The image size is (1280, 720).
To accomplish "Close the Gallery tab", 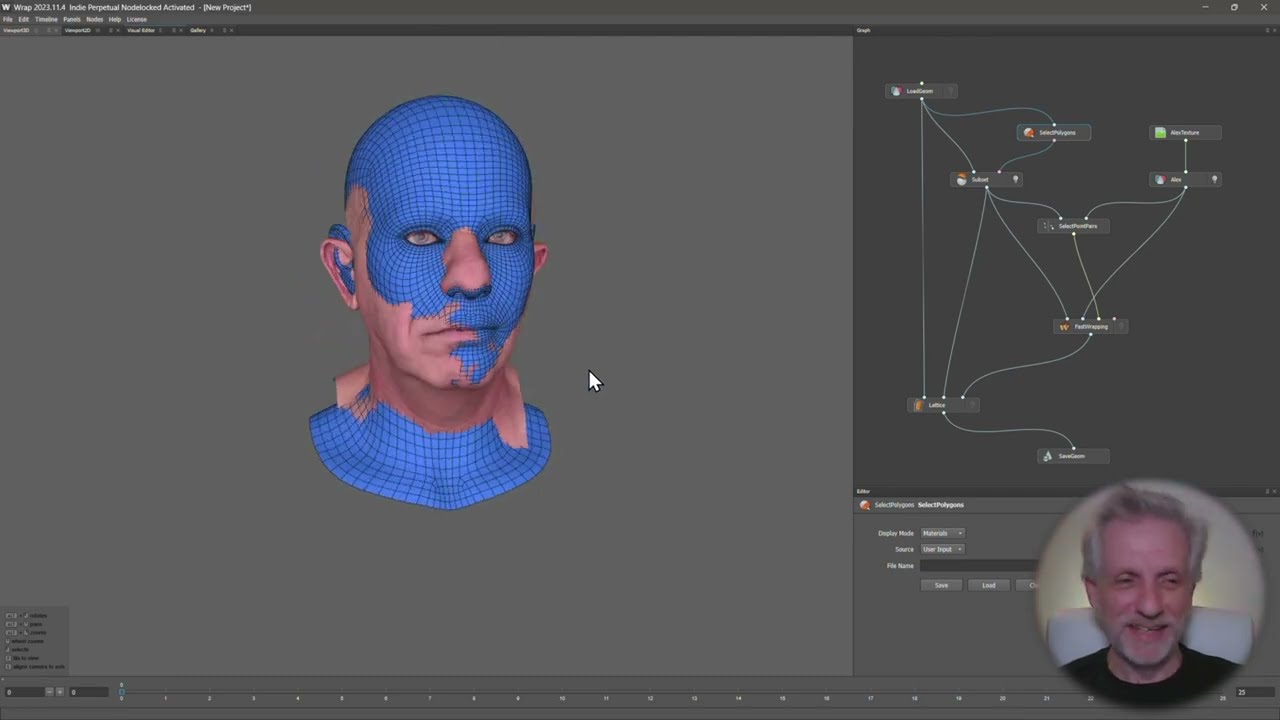I will [x=232, y=30].
